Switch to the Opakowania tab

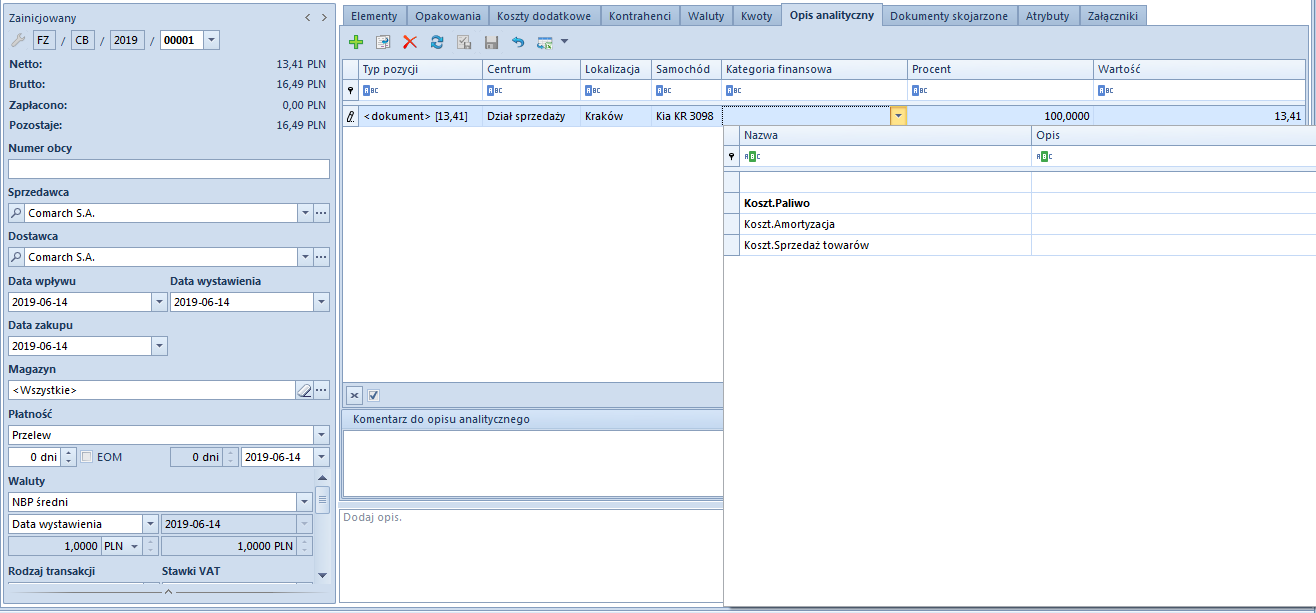(448, 16)
